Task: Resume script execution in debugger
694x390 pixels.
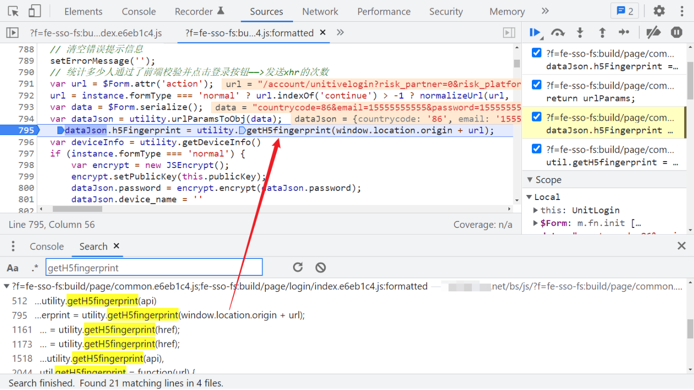Action: [x=535, y=33]
